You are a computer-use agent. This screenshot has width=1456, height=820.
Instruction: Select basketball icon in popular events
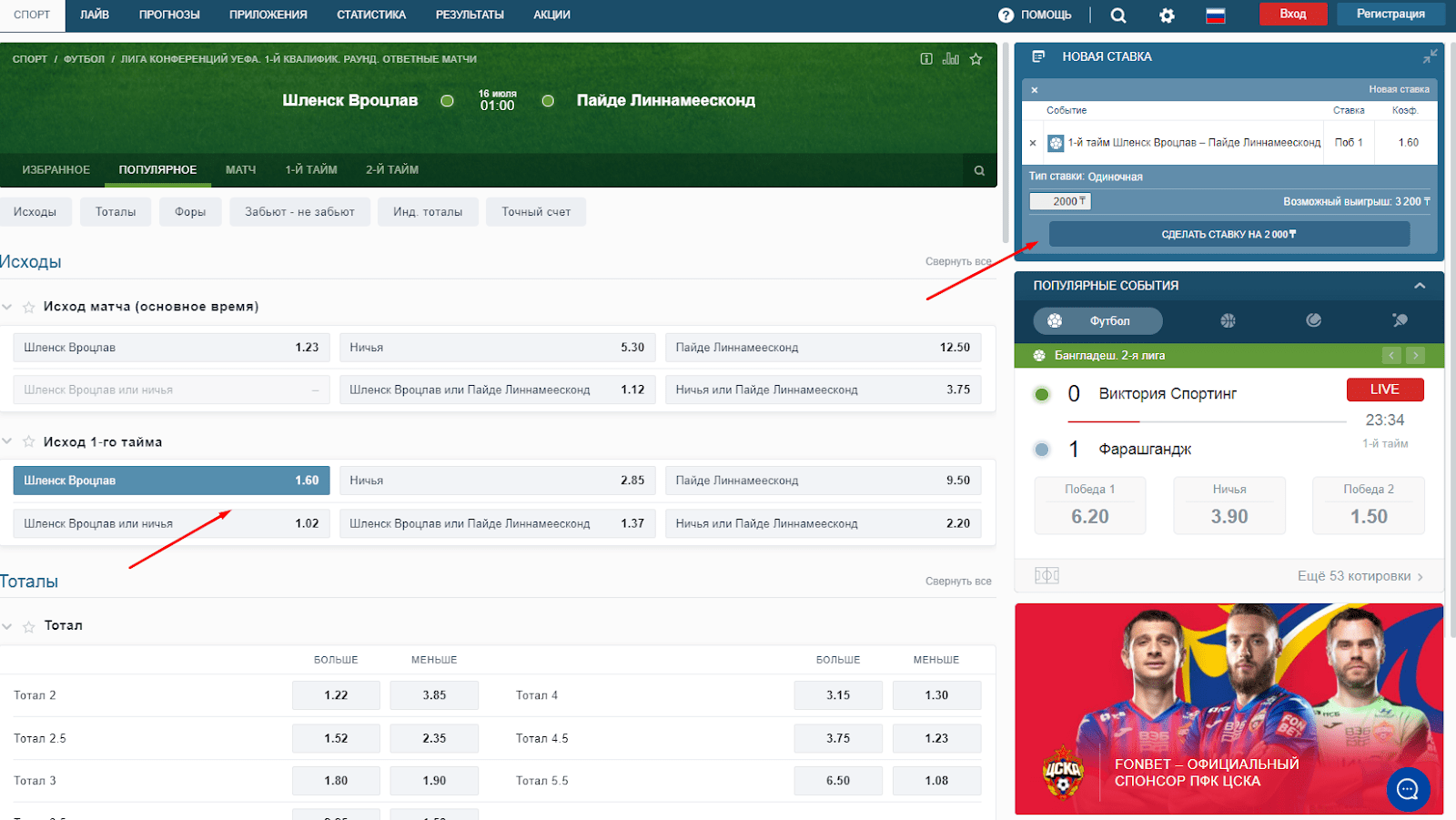pyautogui.click(x=1228, y=320)
